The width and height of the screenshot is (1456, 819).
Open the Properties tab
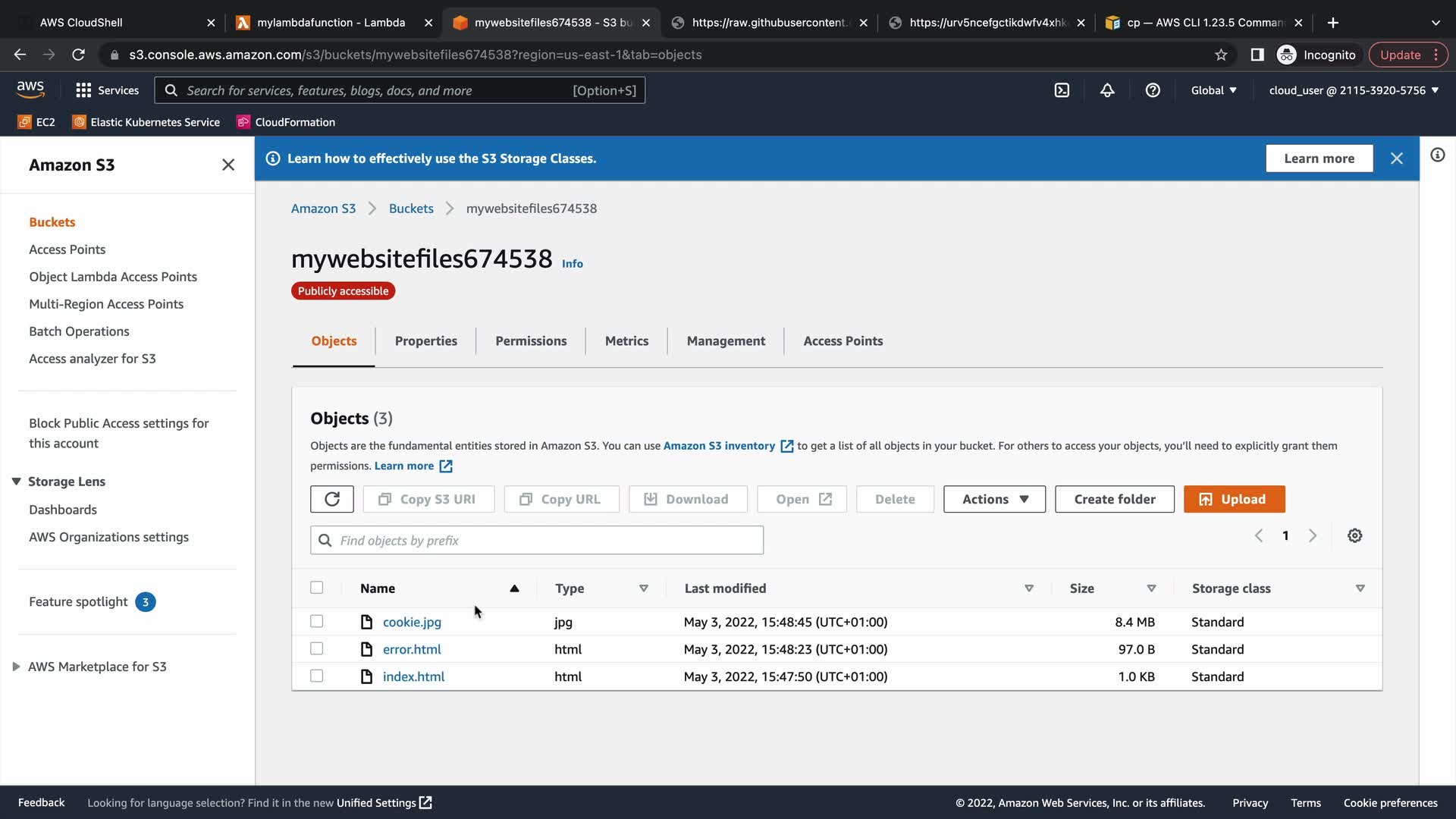425,341
